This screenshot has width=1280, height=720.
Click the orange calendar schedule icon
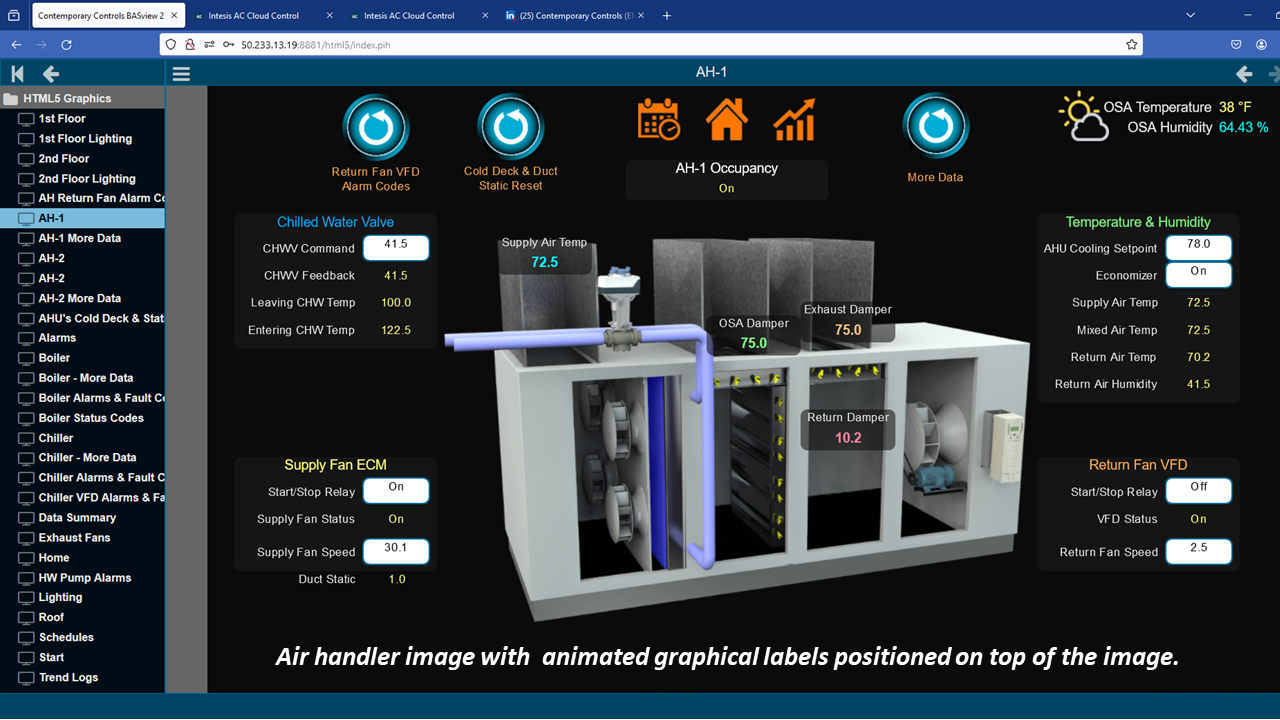[659, 119]
